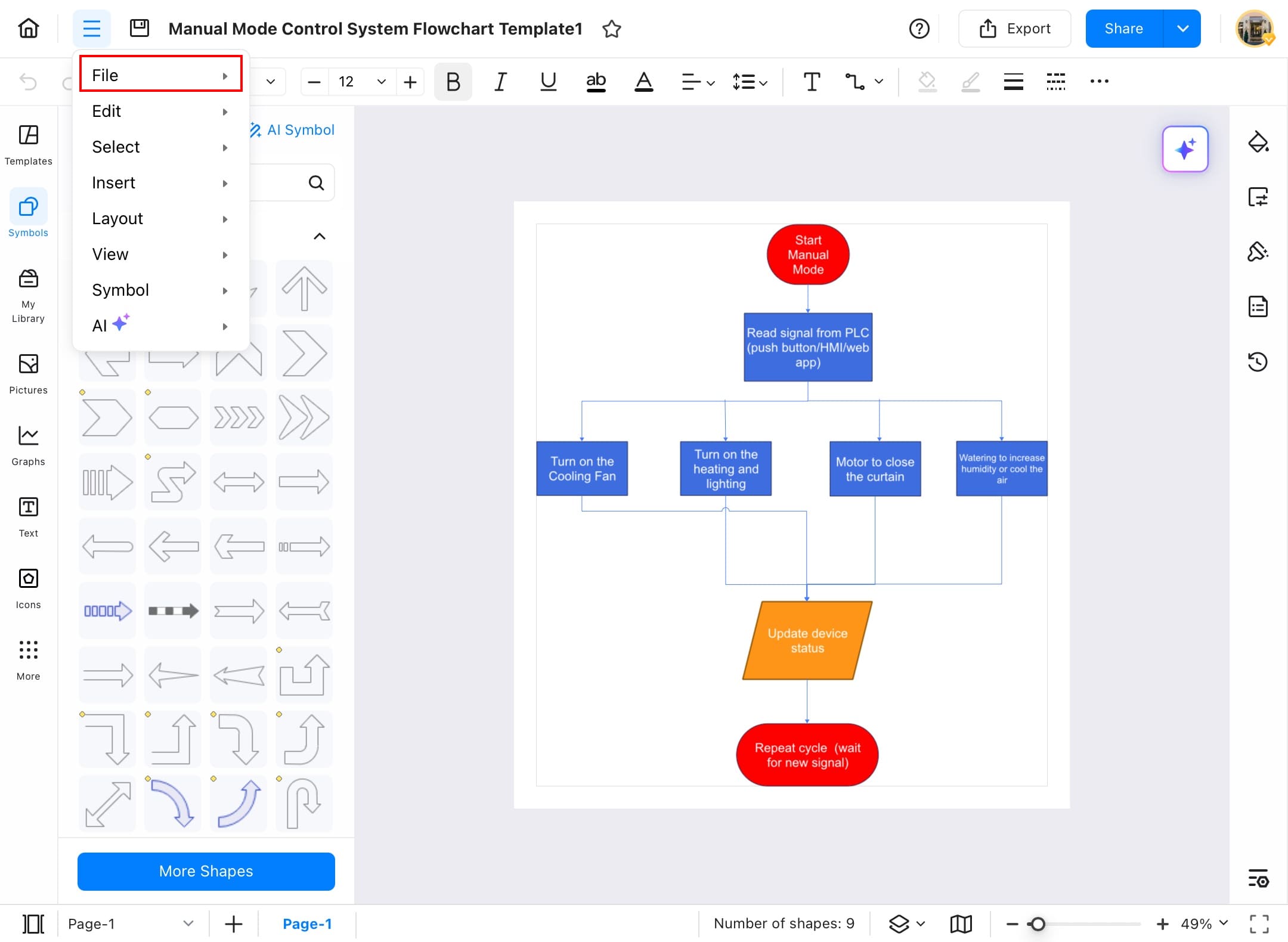Click the More Shapes button
Screen dimensions: 1288x942
[x=205, y=871]
